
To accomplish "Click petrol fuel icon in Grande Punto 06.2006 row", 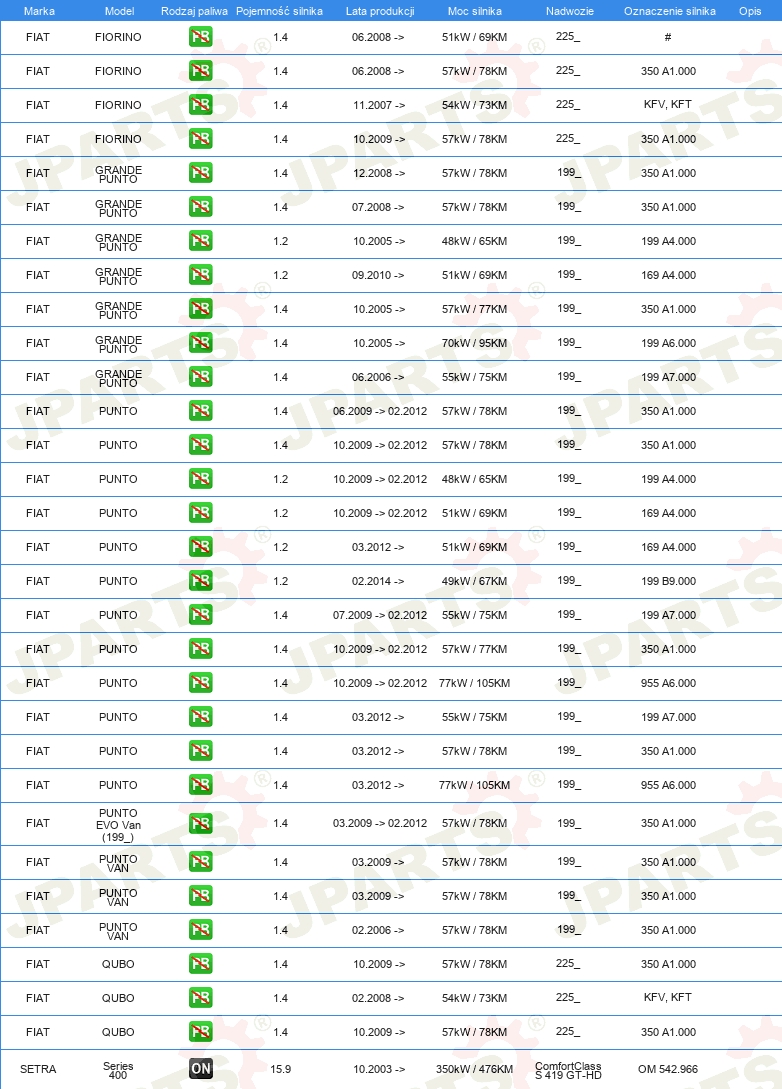I will [201, 377].
